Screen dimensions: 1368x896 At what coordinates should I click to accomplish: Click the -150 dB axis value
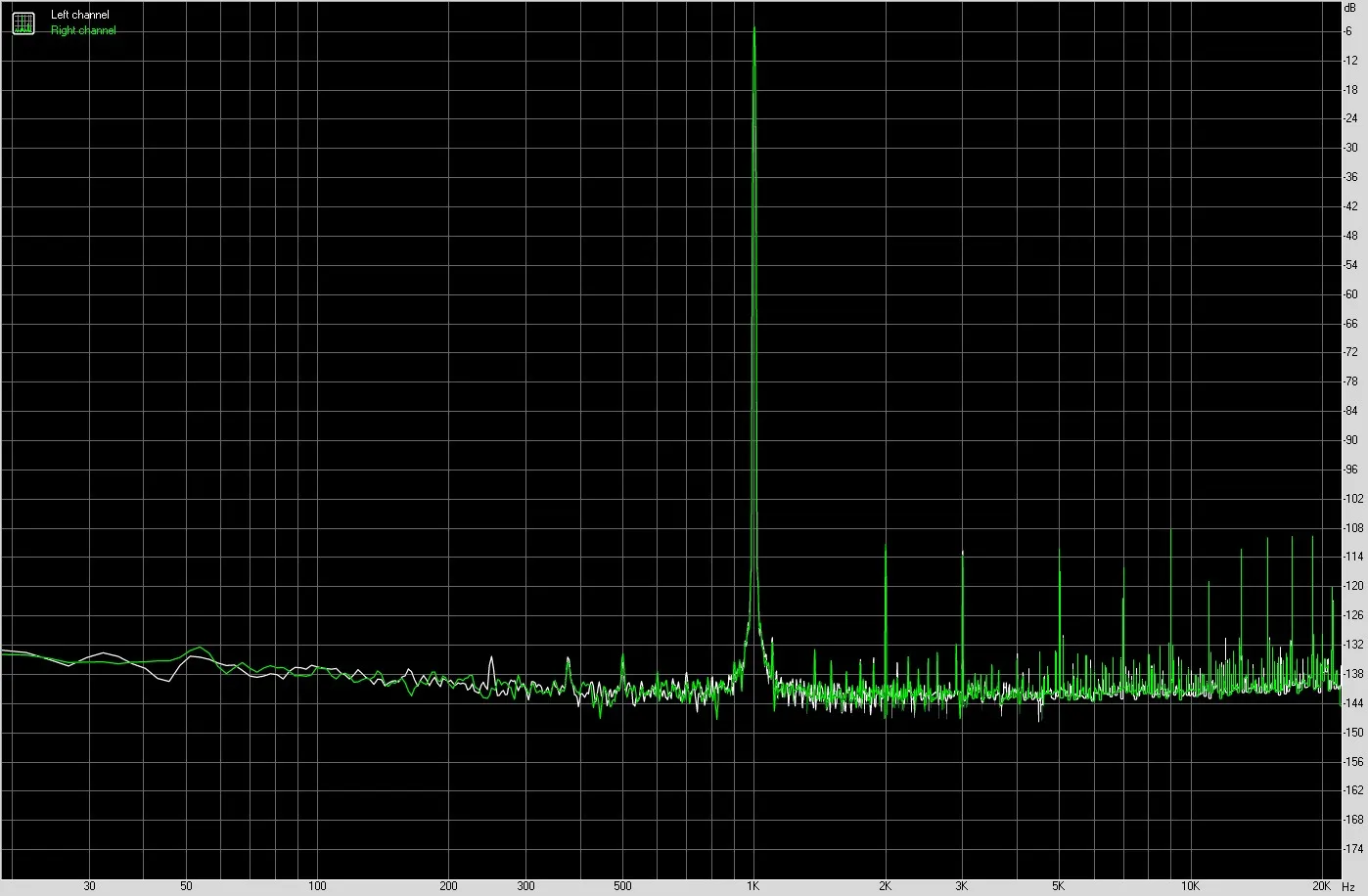1353,732
